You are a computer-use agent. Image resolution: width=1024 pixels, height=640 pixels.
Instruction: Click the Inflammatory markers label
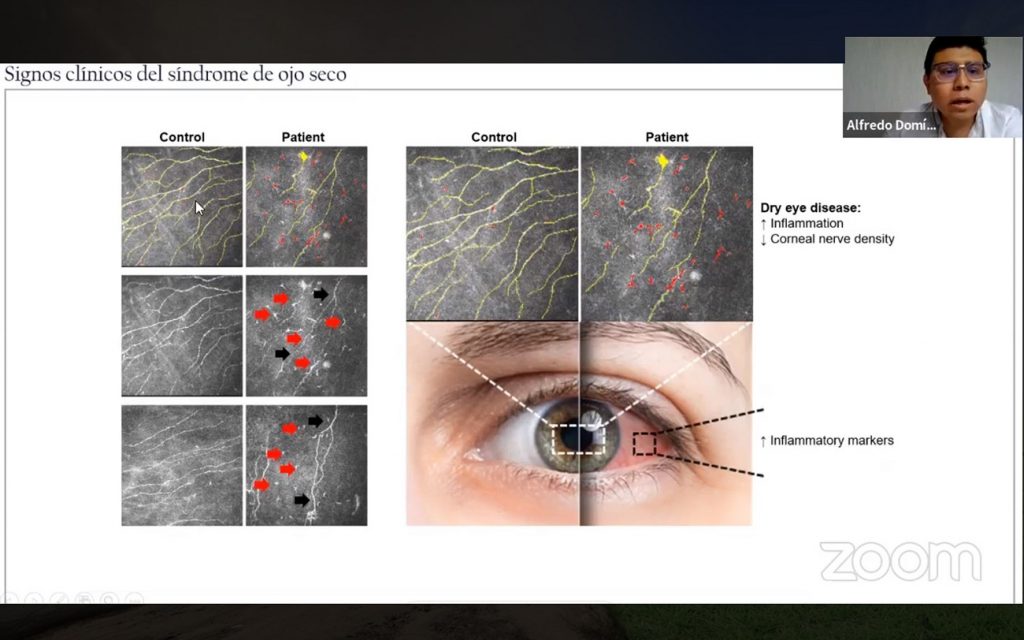(826, 441)
